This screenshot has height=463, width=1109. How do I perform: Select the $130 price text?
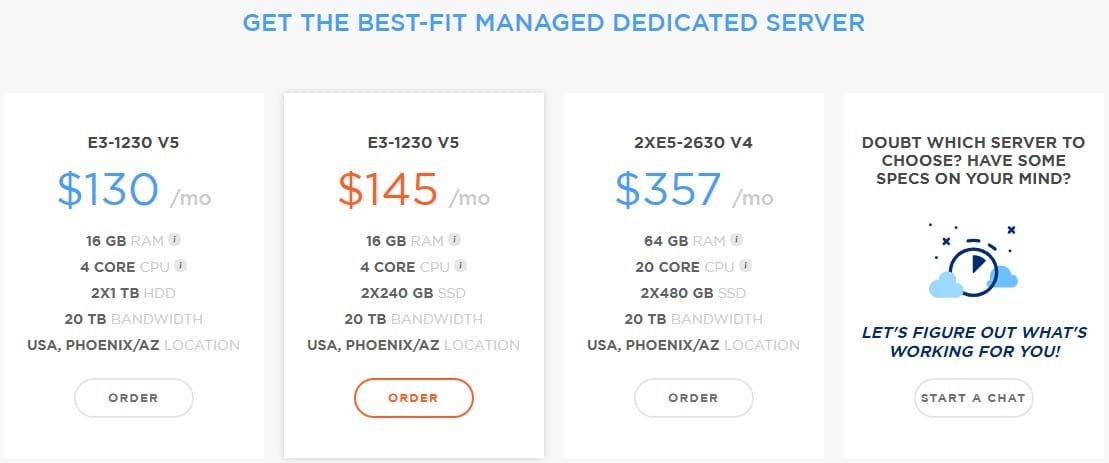click(108, 189)
